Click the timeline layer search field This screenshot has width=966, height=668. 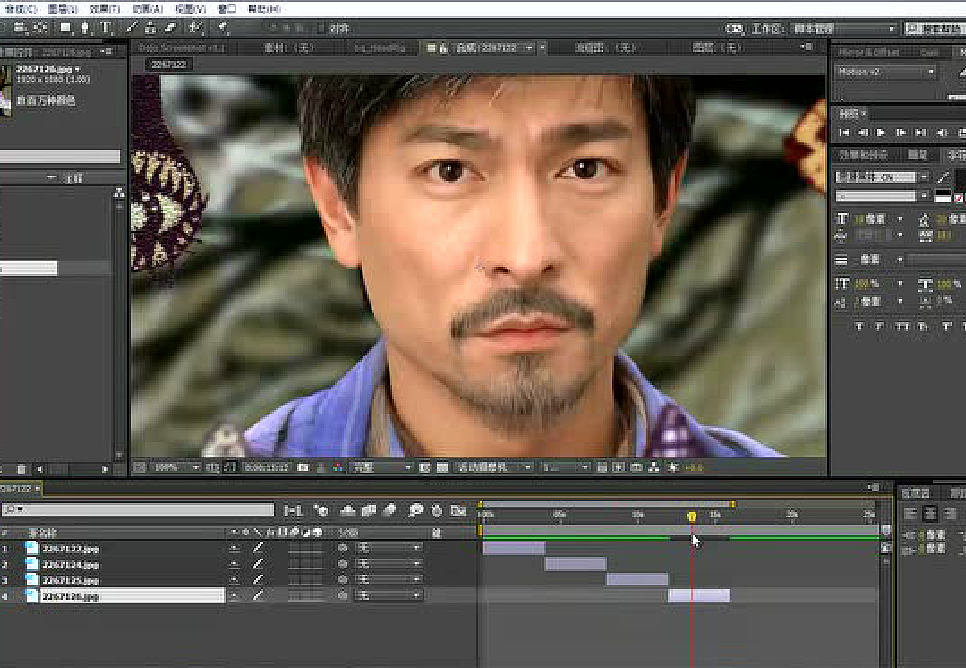138,510
